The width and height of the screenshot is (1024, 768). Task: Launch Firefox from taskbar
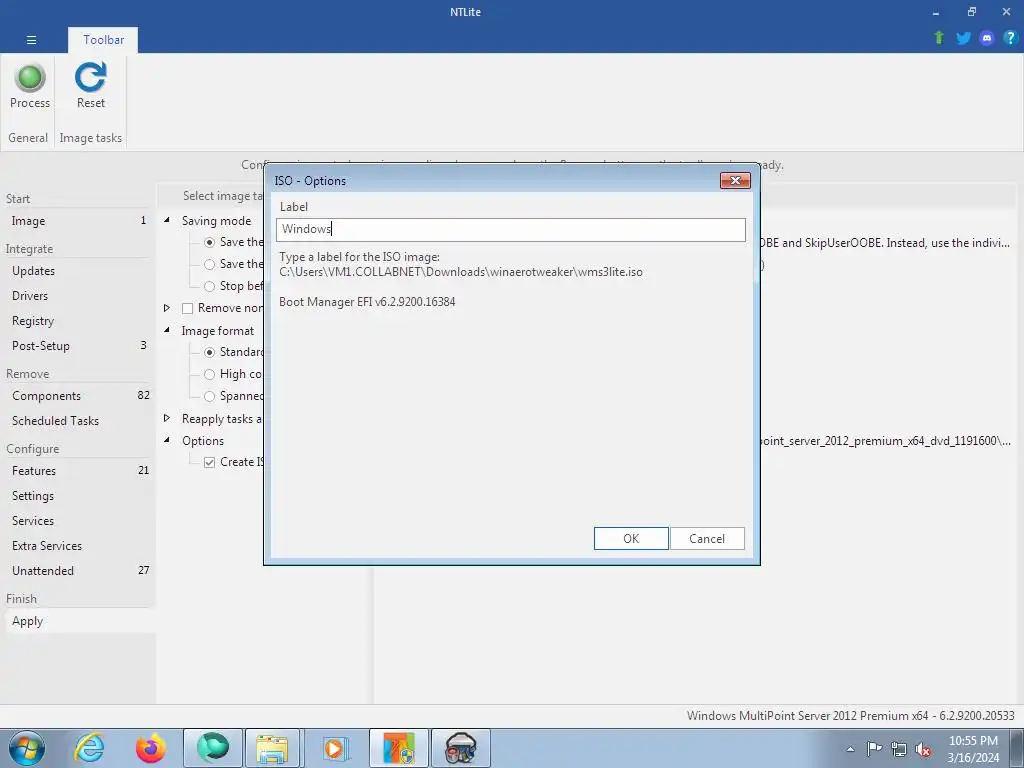(x=150, y=748)
